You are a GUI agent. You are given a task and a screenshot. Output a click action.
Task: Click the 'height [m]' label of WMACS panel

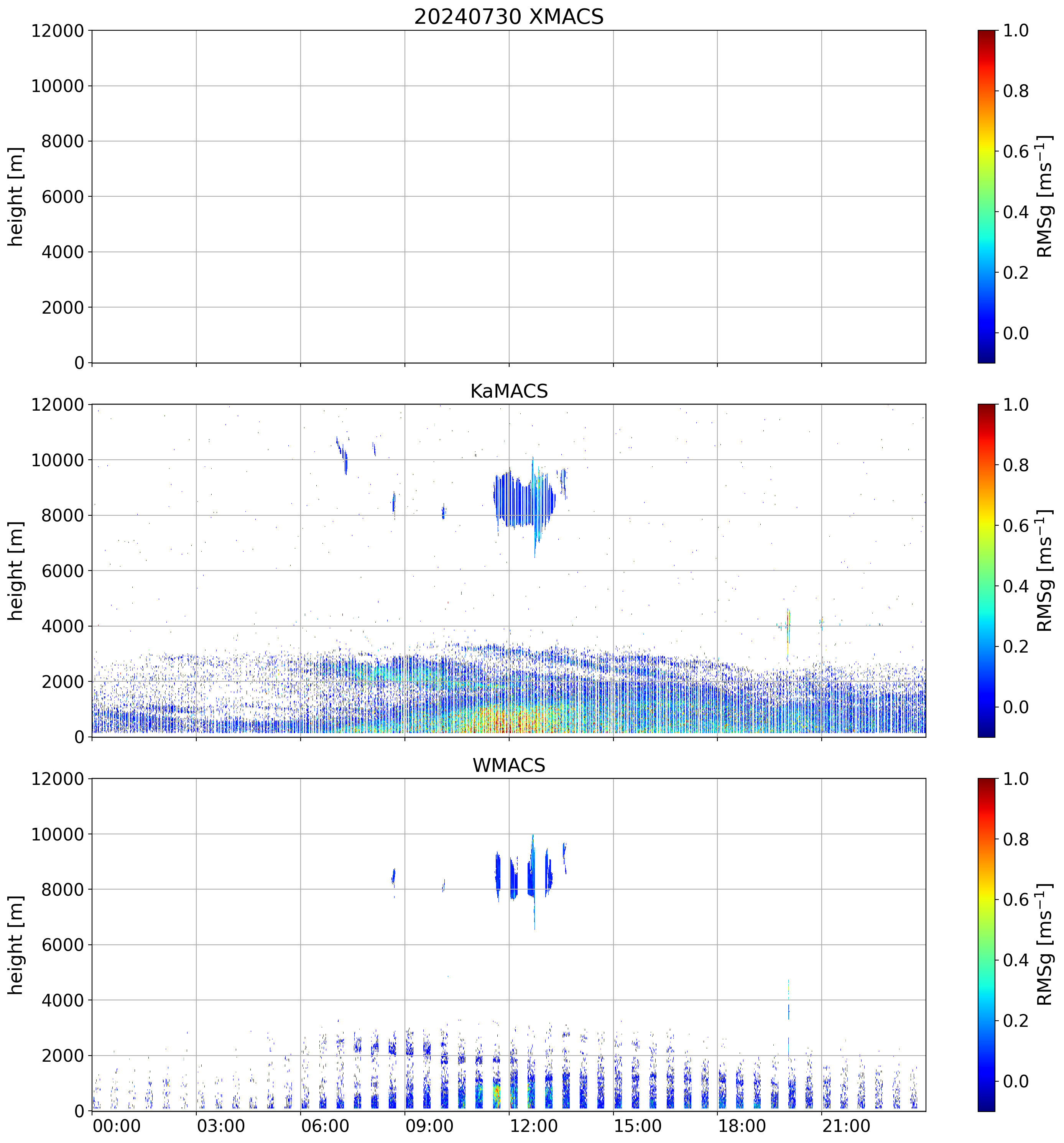click(x=15, y=945)
